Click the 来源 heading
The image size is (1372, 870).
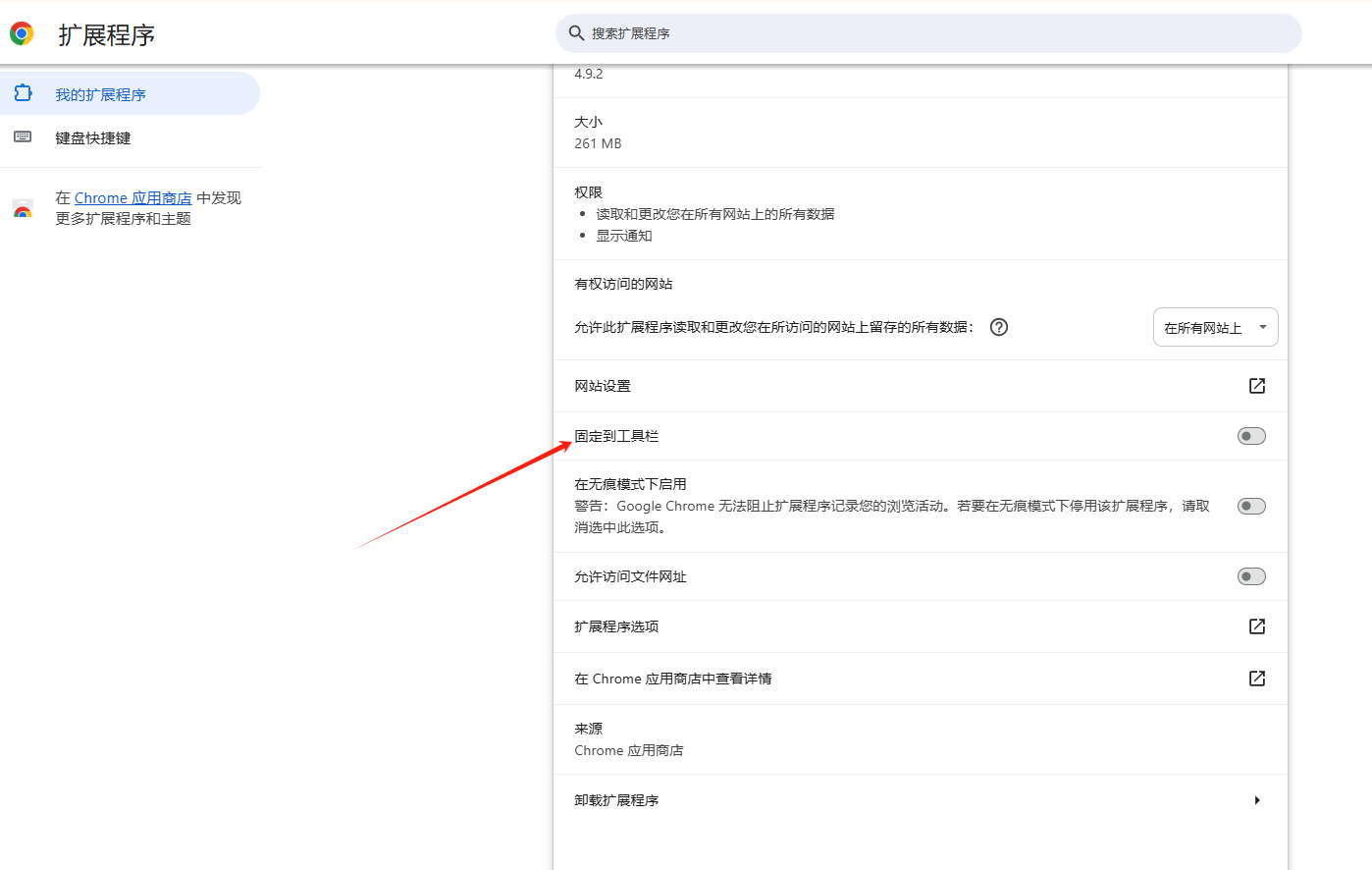(x=588, y=729)
